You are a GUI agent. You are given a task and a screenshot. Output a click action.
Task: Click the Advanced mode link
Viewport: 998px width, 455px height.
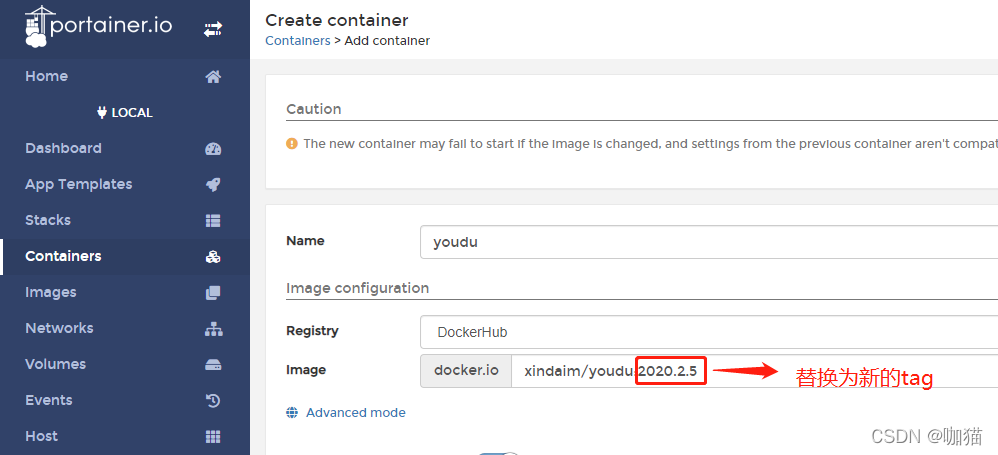tap(356, 412)
